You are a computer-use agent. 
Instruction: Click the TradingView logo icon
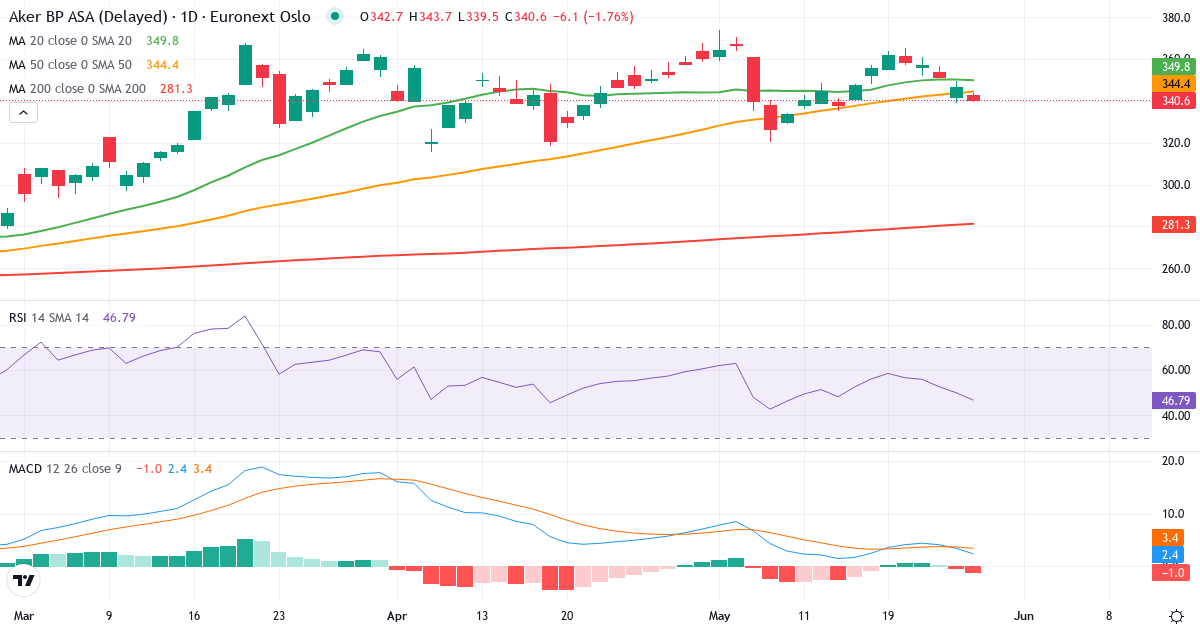[x=24, y=580]
